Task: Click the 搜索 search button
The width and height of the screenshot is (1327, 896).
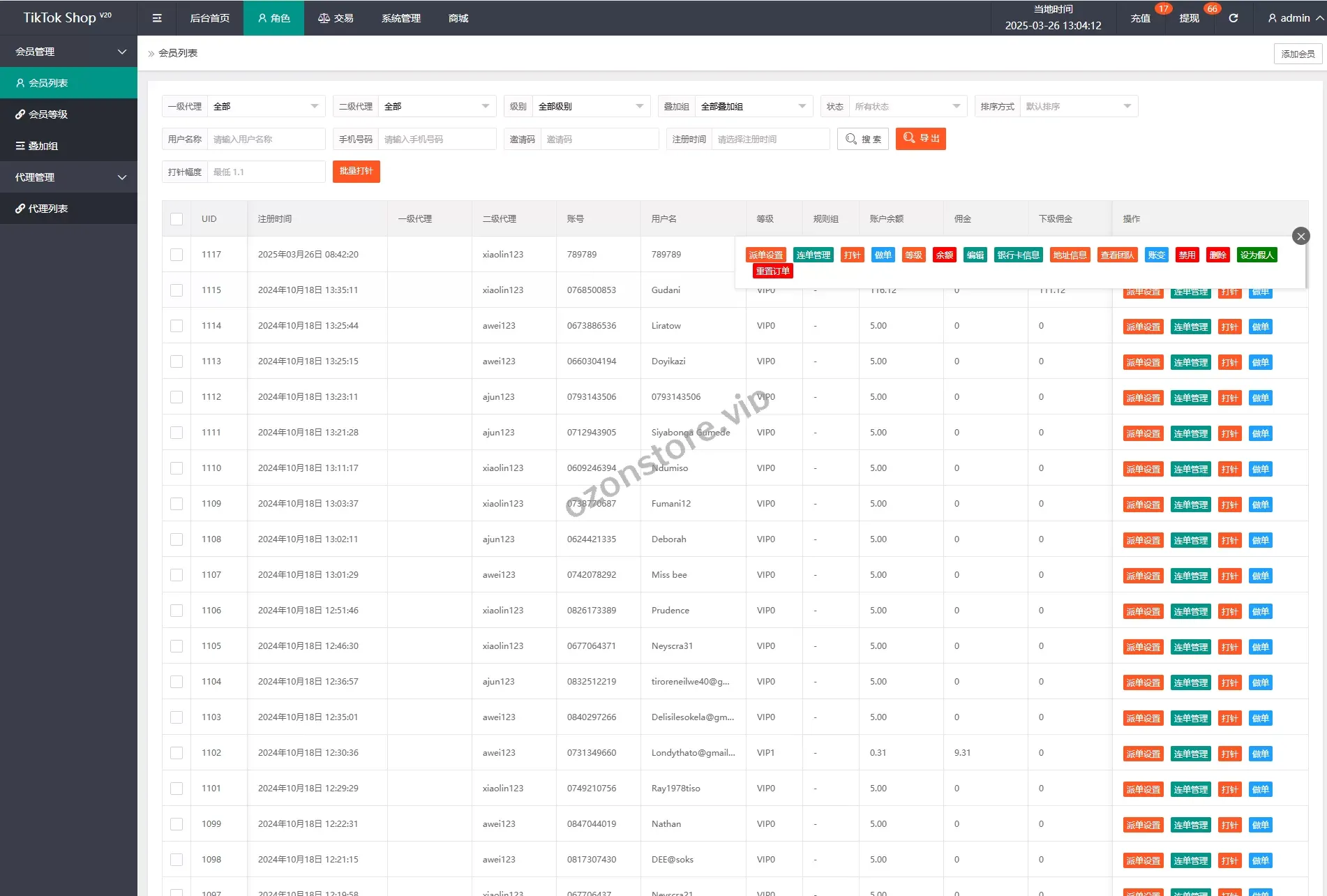Action: [x=863, y=139]
